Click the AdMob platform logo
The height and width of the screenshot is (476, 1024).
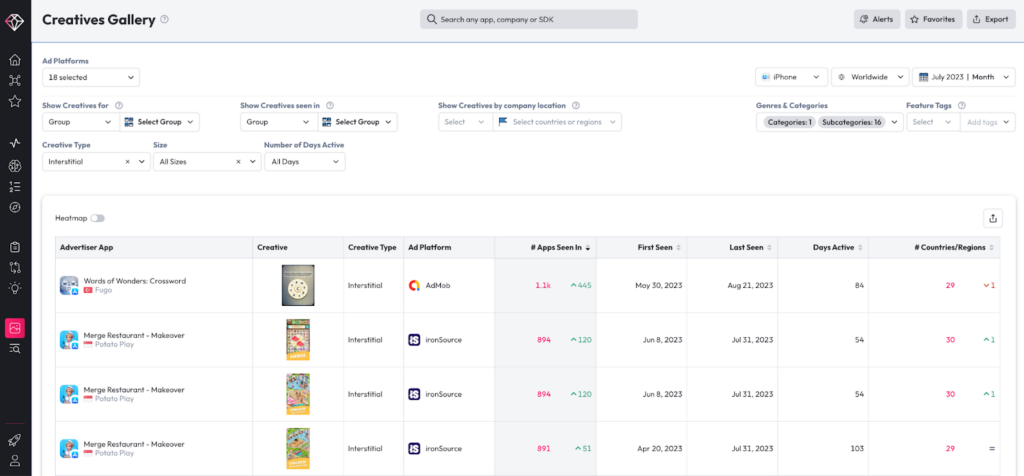(x=414, y=285)
